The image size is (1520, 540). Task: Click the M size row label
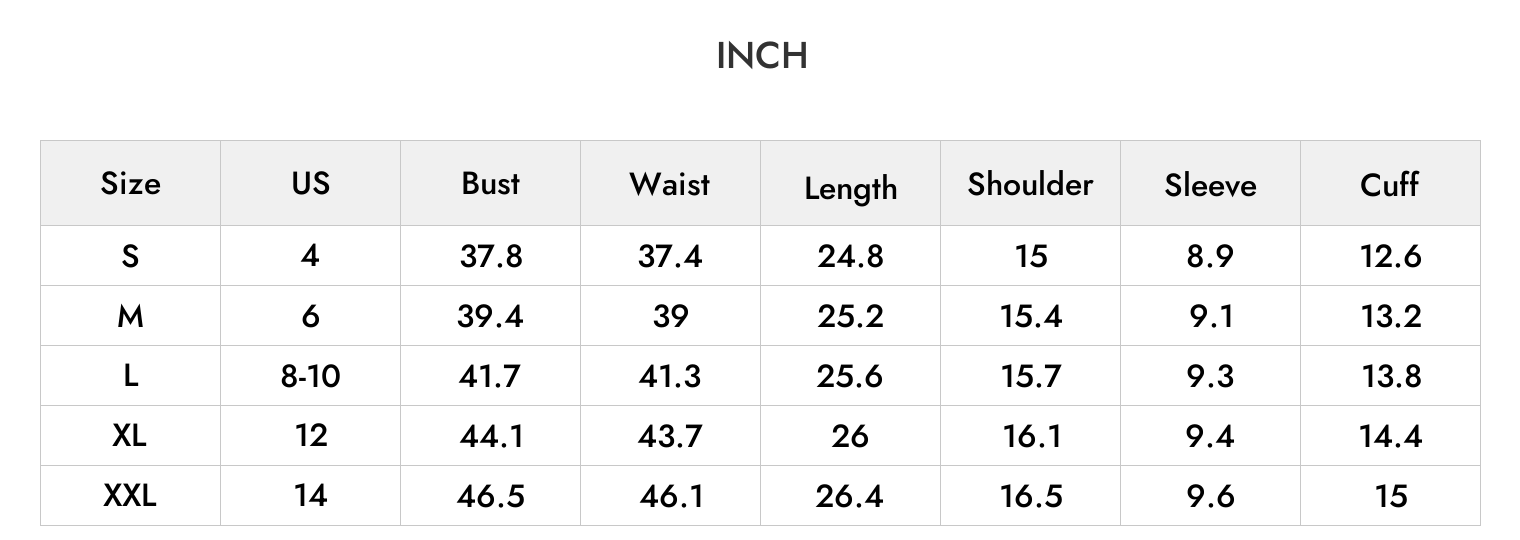(130, 316)
